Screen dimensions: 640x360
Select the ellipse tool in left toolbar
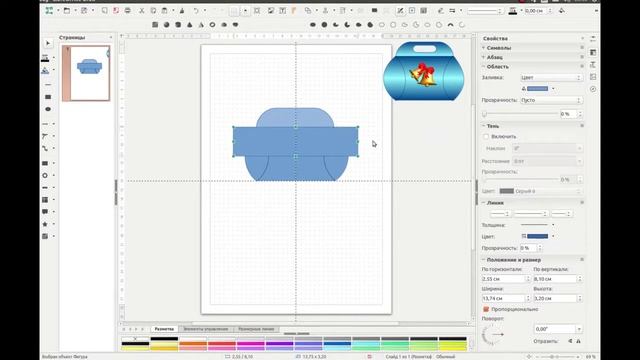[x=48, y=109]
